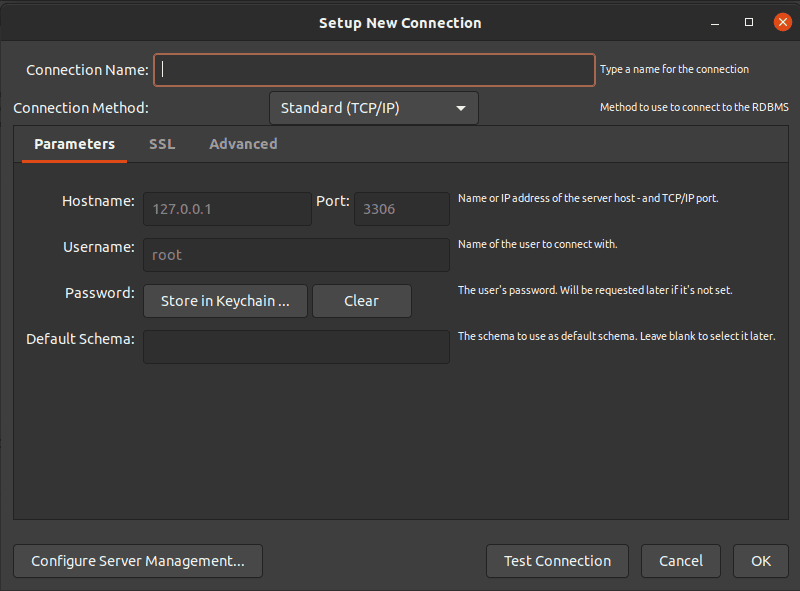Close the dialog with red X
The height and width of the screenshot is (591, 800).
pyautogui.click(x=783, y=22)
